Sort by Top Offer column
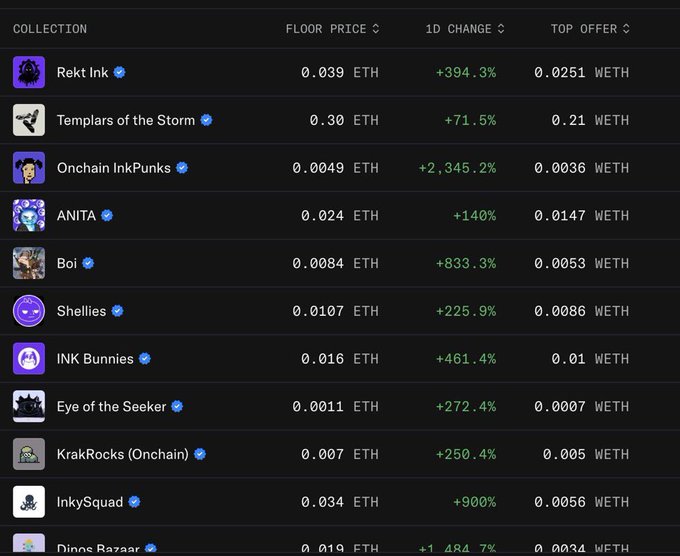 point(590,29)
